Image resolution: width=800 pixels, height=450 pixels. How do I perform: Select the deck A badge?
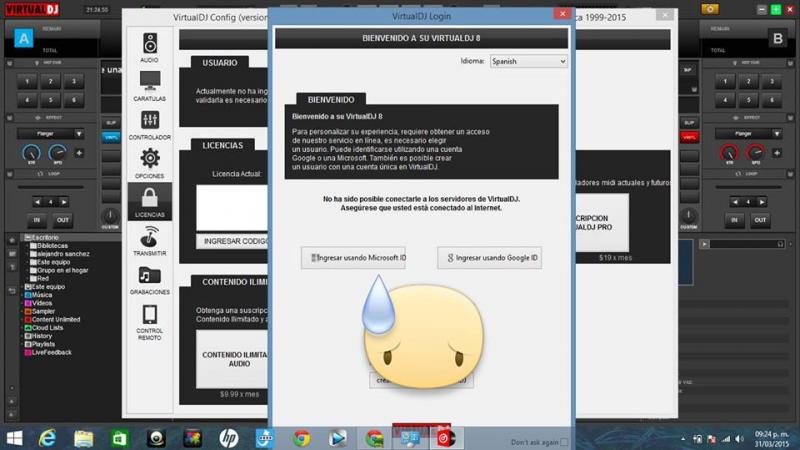click(x=23, y=38)
